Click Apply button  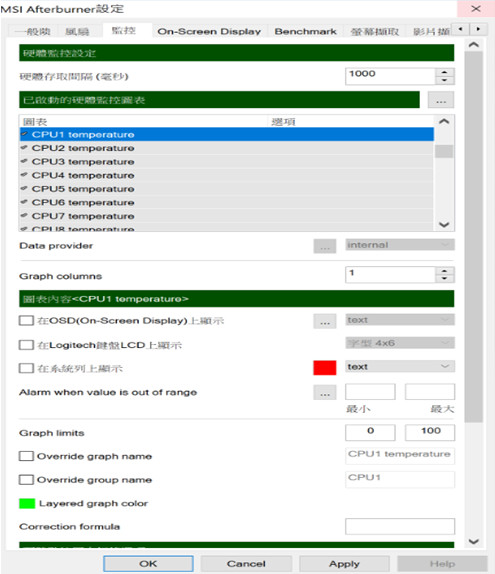pos(344,564)
